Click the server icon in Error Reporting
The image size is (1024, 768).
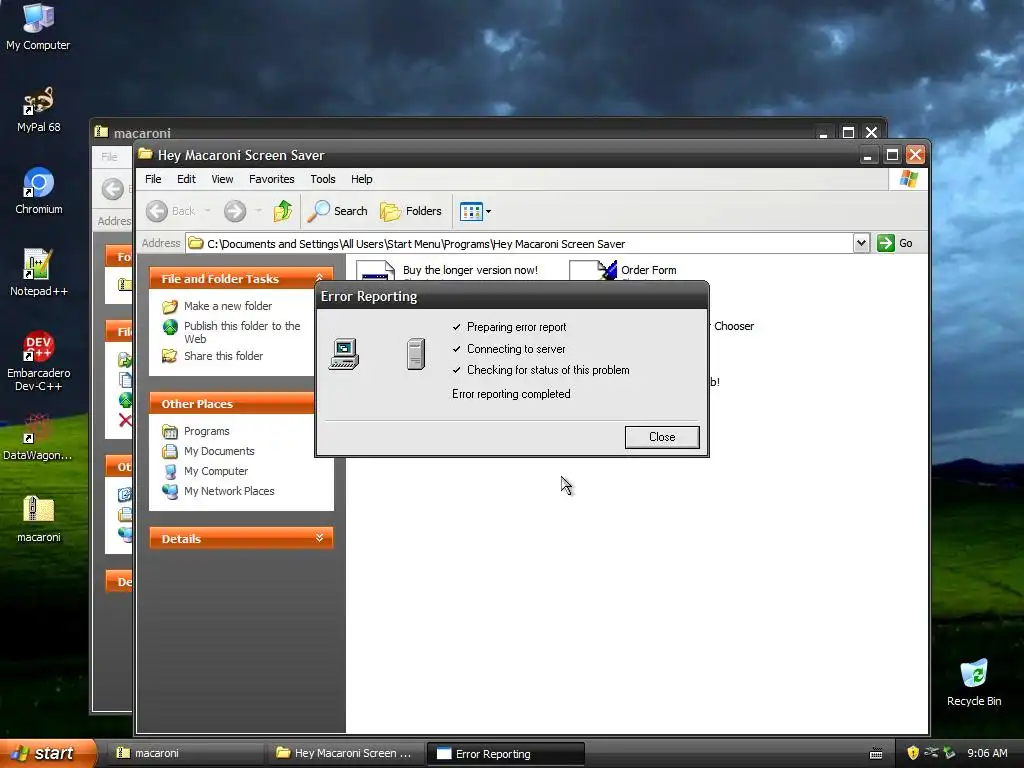click(x=416, y=354)
